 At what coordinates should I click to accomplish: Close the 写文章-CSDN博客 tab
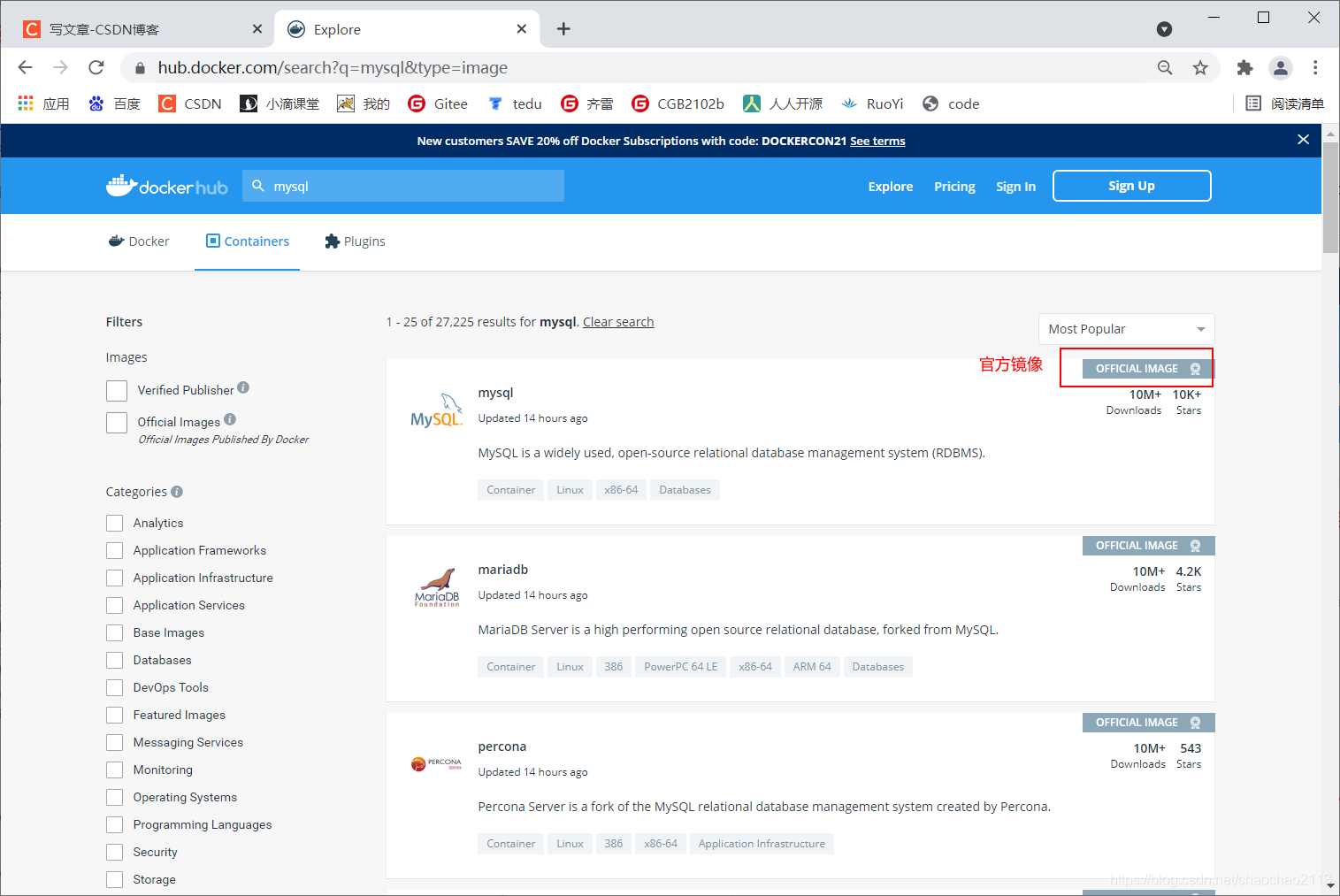257,29
